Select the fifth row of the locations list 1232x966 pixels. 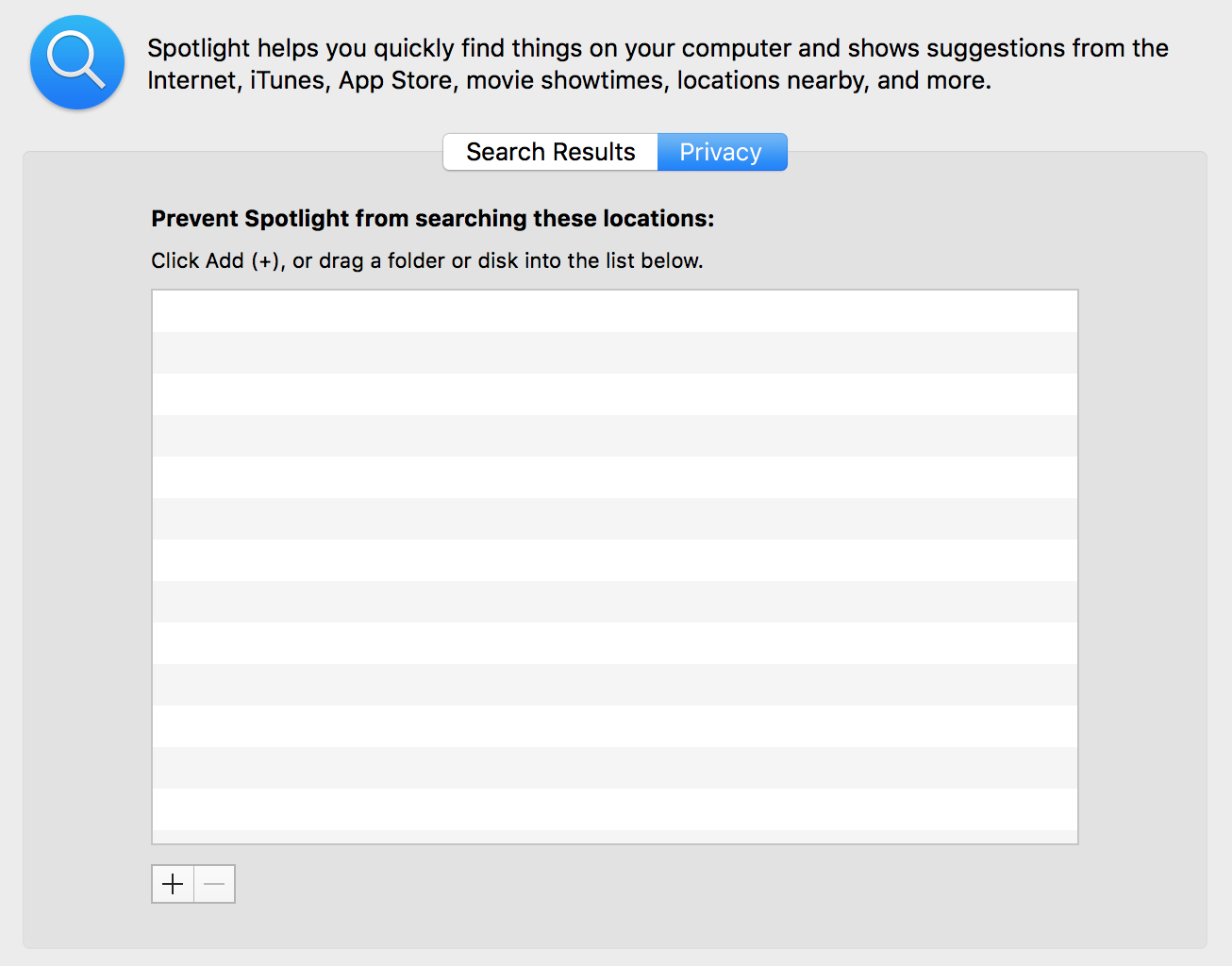point(614,477)
